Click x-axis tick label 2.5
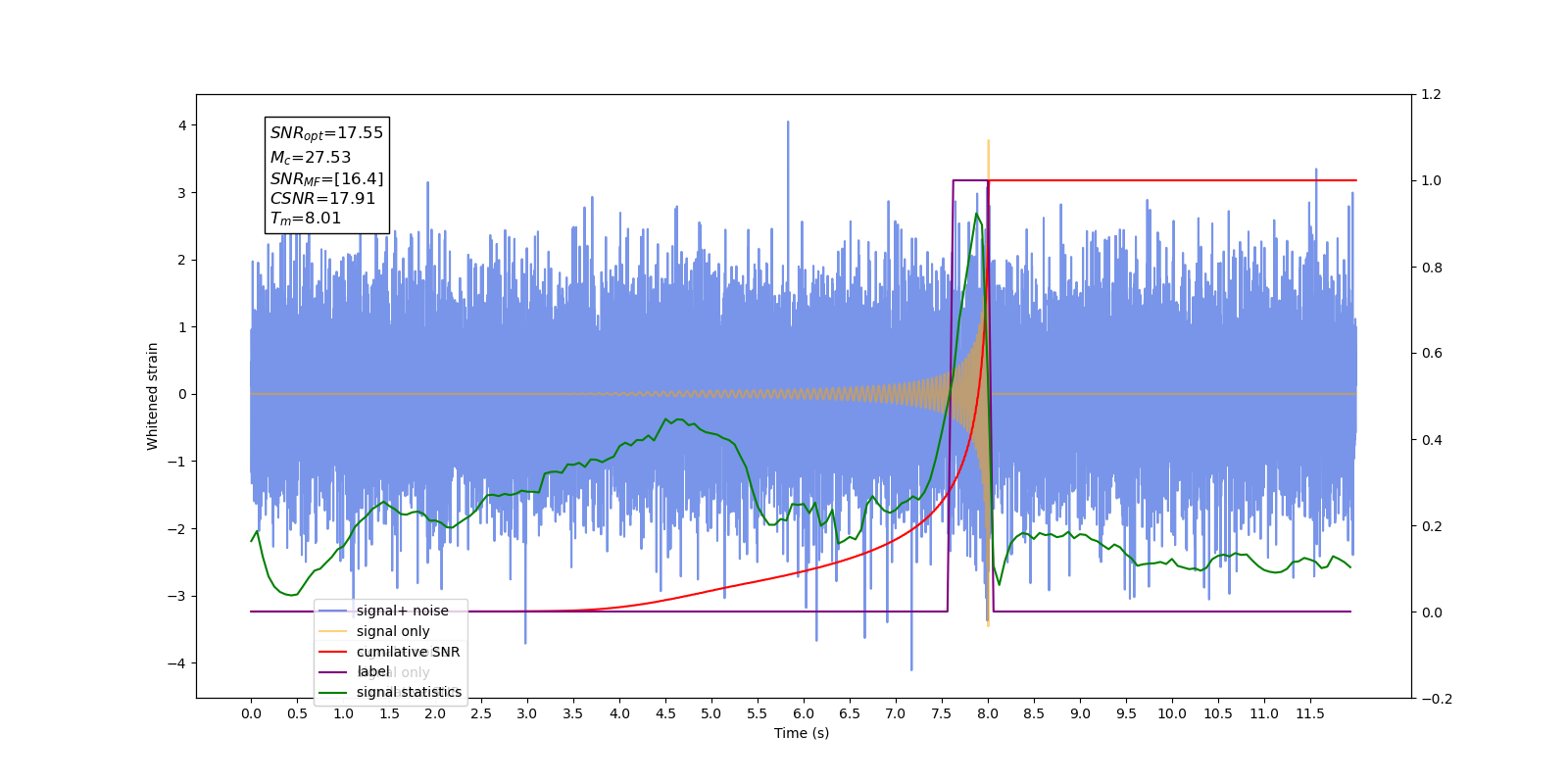1568x784 pixels. [481, 713]
